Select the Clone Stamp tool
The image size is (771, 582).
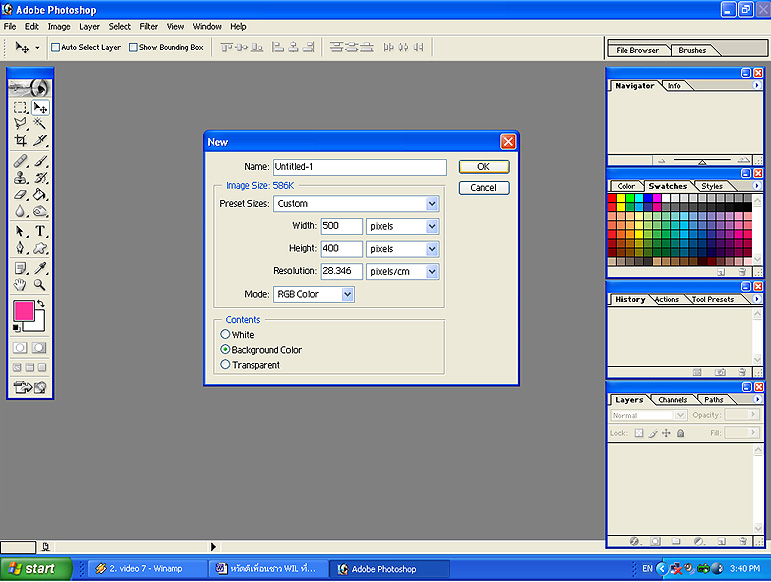point(20,177)
